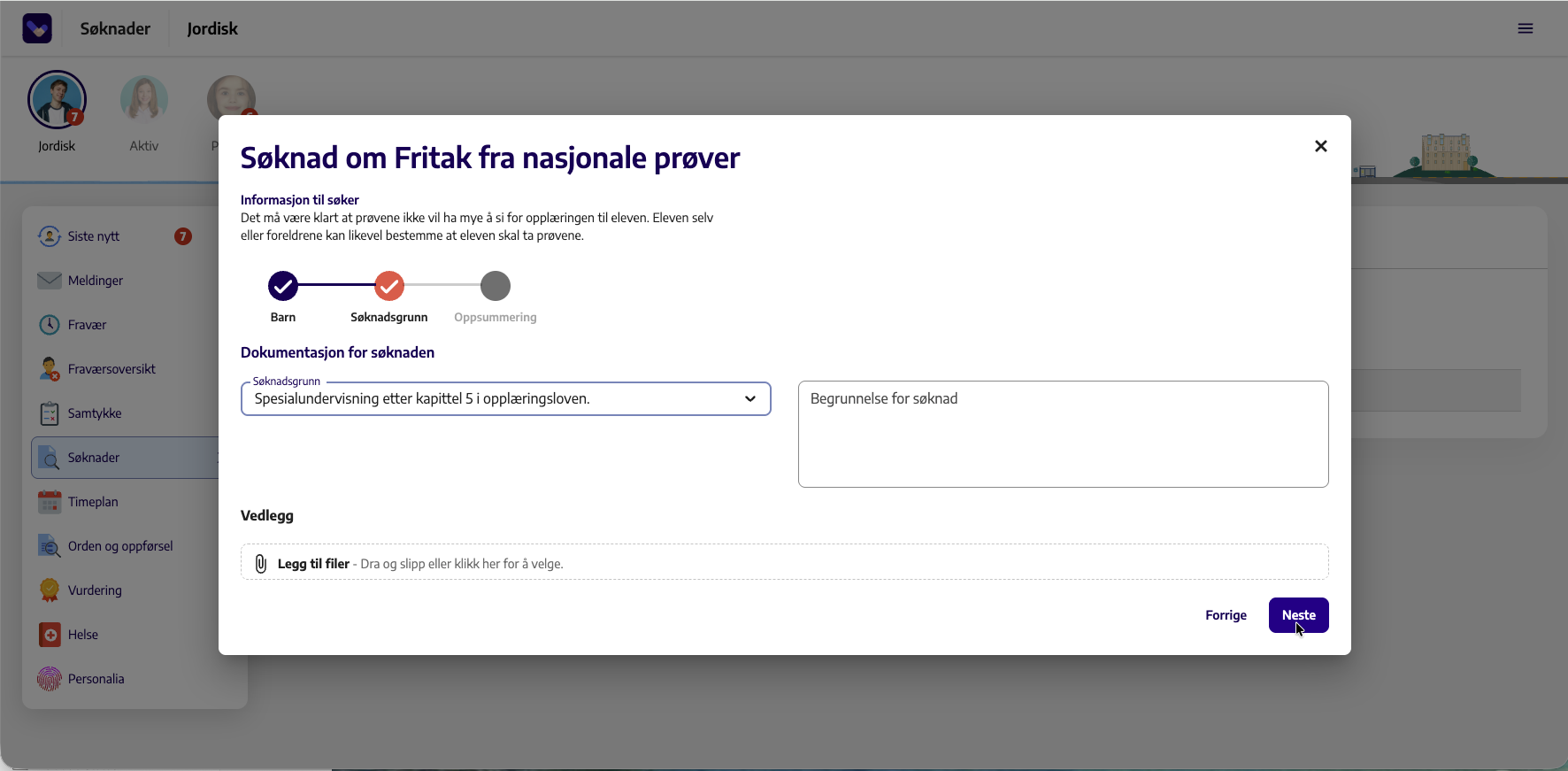Close the Fritak application dialog
Image resolution: width=1568 pixels, height=771 pixels.
click(x=1321, y=146)
